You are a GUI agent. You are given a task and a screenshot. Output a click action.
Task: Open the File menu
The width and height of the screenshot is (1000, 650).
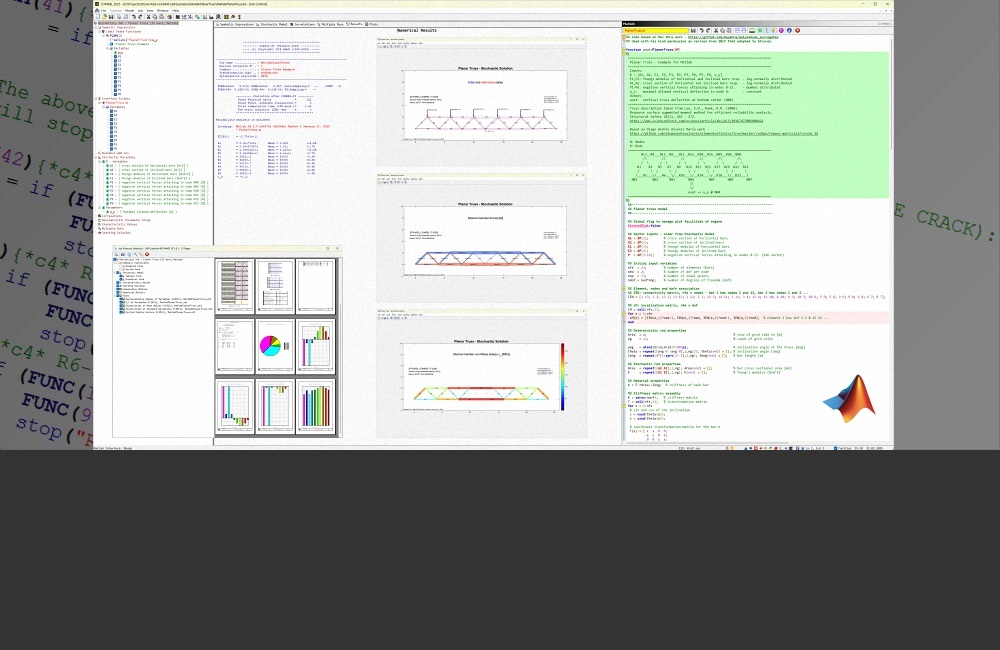[104, 11]
